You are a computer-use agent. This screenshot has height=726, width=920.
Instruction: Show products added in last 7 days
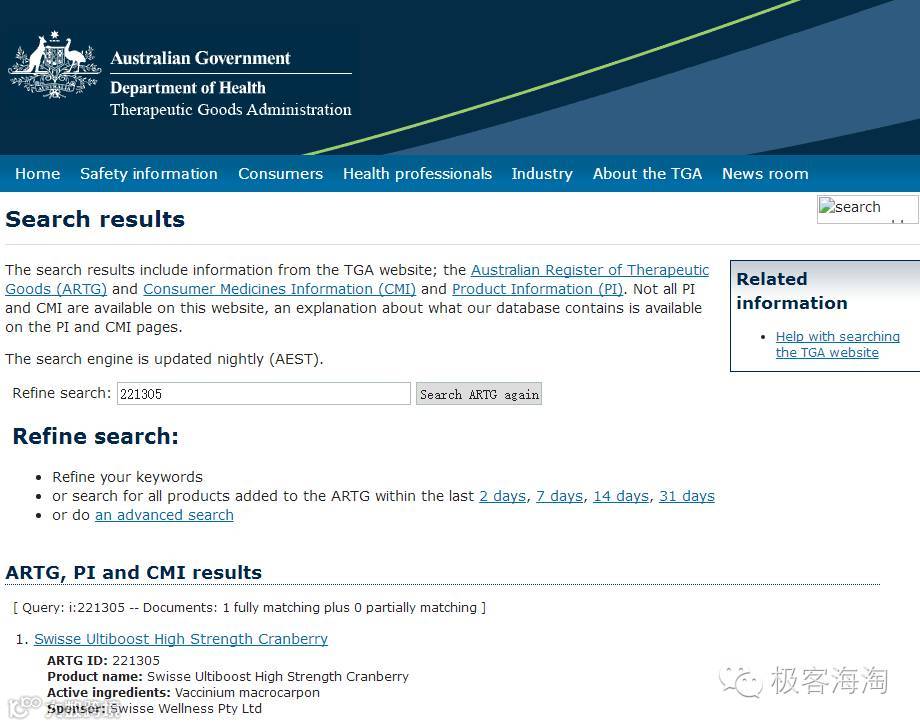(x=559, y=497)
